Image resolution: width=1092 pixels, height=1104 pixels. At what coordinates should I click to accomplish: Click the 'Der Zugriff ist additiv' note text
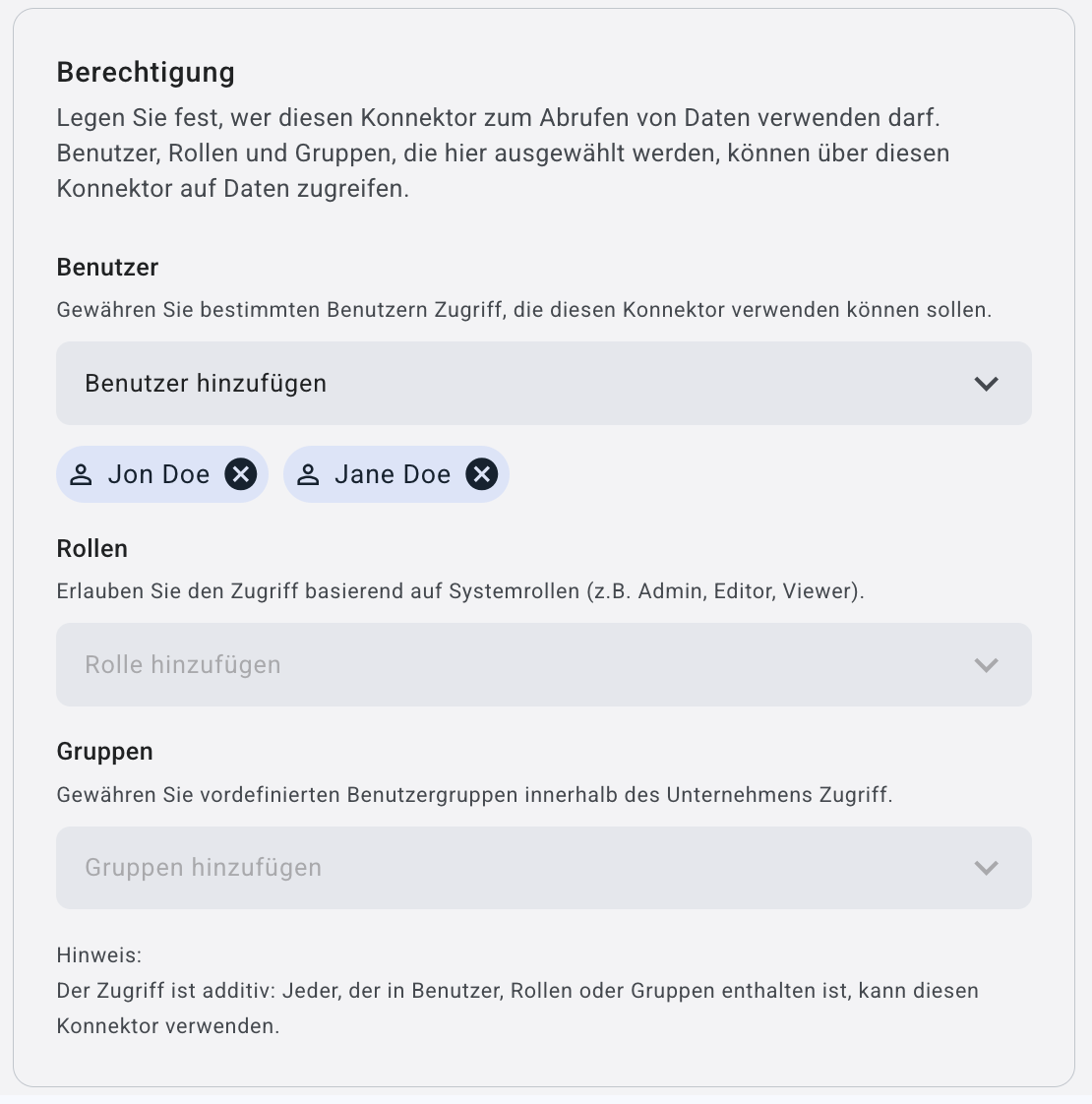pyautogui.click(x=517, y=991)
